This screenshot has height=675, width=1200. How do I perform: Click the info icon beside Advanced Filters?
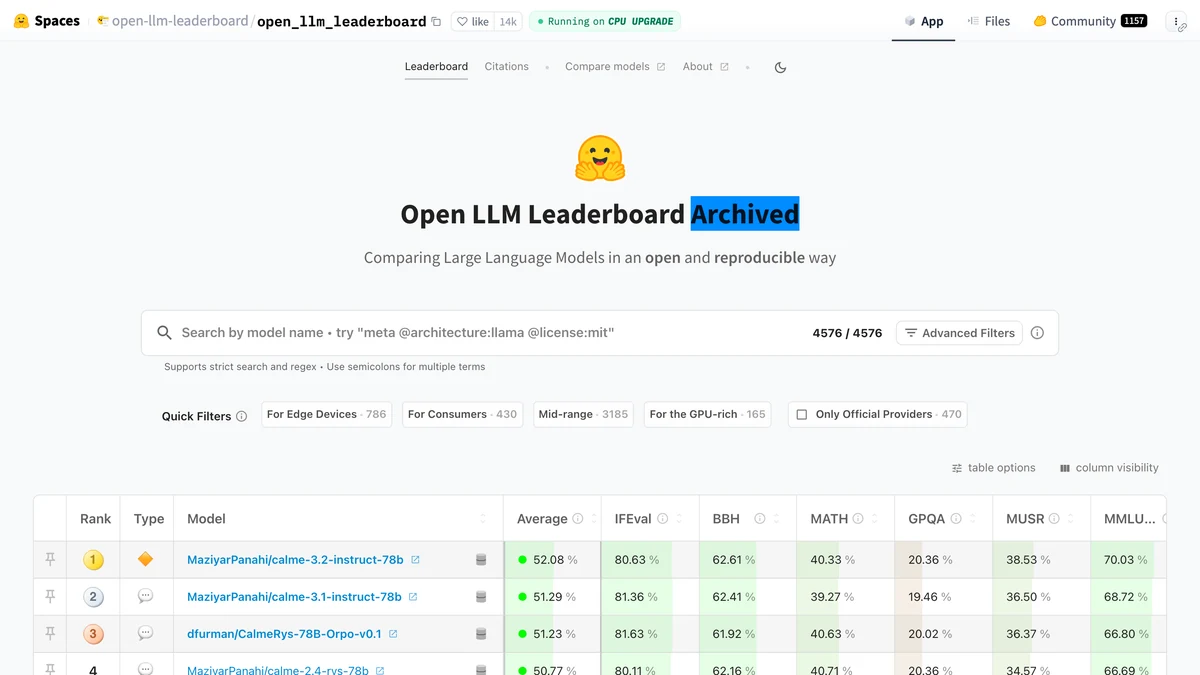coord(1037,333)
